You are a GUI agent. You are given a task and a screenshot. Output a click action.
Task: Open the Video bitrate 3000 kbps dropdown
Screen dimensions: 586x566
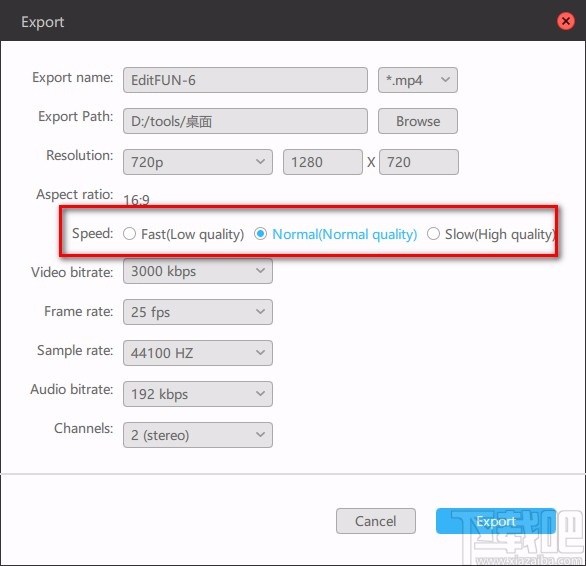pos(198,271)
